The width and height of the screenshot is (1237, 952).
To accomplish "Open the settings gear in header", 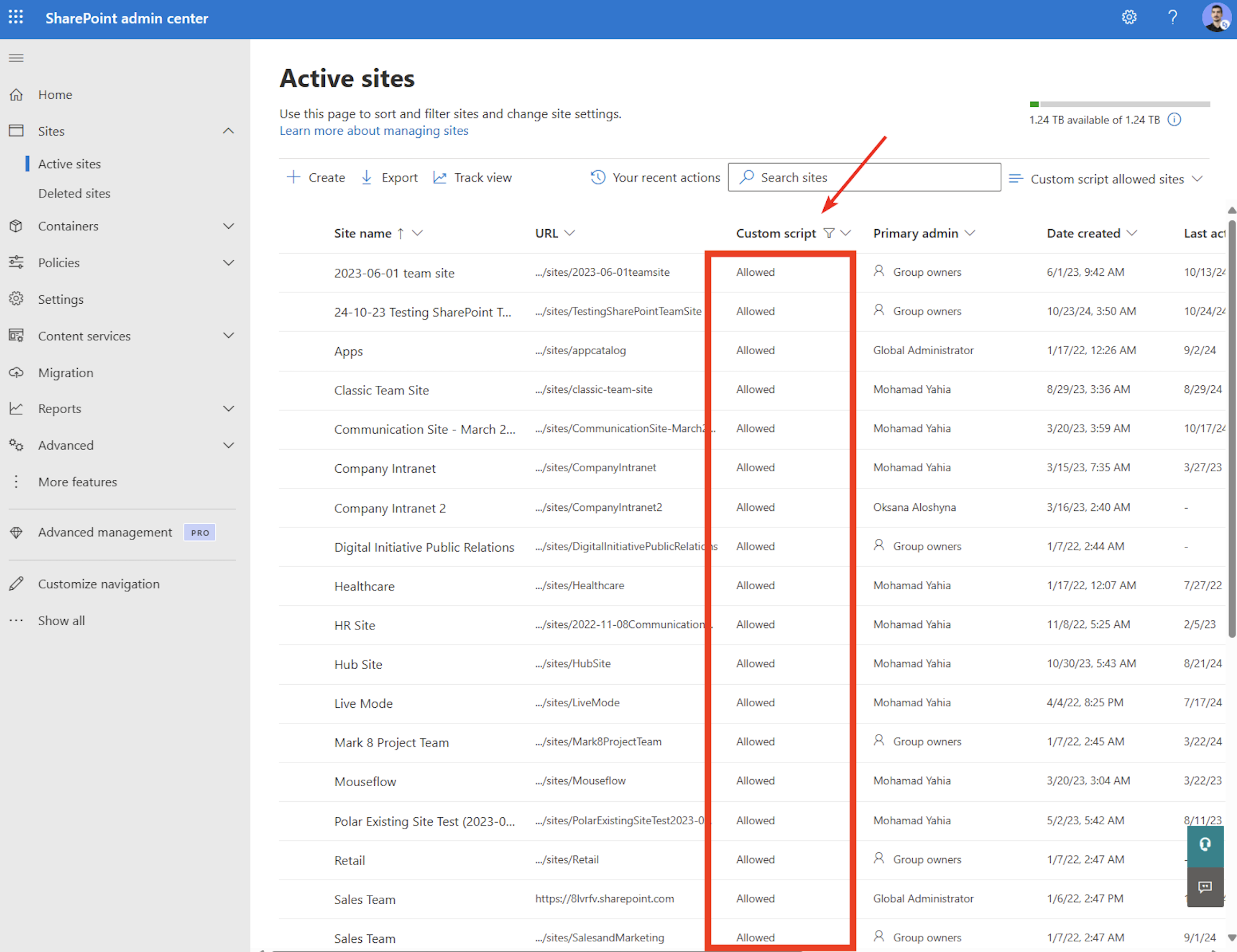I will (x=1129, y=18).
